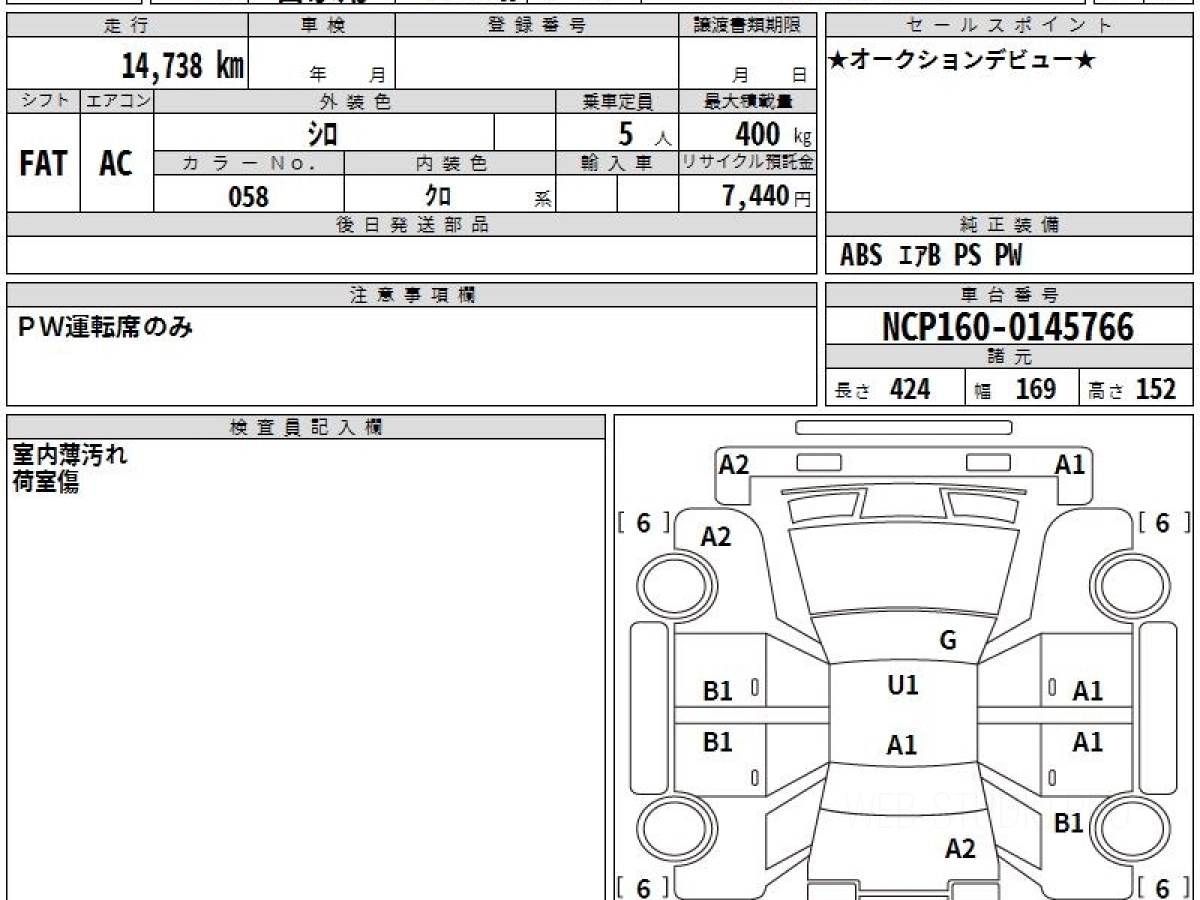
Task: Select the シフト header cell
Action: (43, 101)
